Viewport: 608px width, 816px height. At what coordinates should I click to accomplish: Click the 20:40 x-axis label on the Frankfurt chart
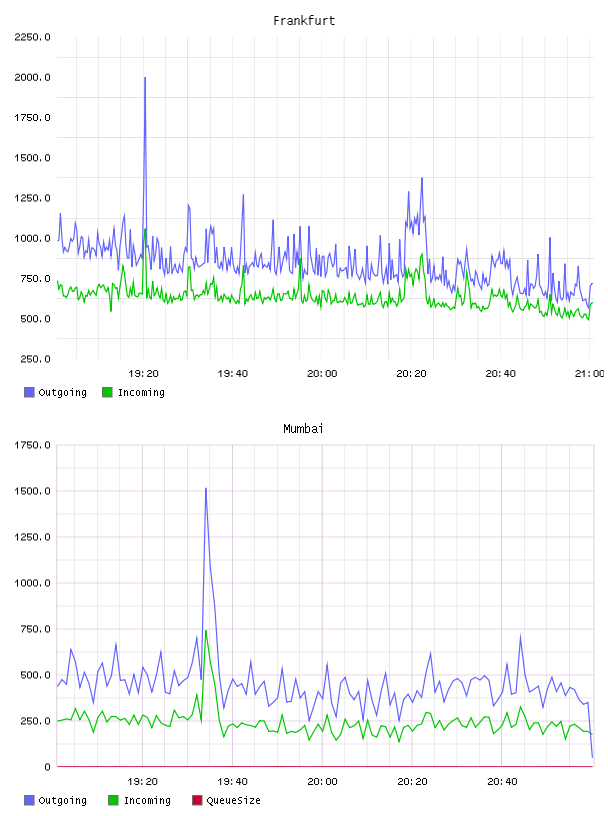click(x=501, y=373)
